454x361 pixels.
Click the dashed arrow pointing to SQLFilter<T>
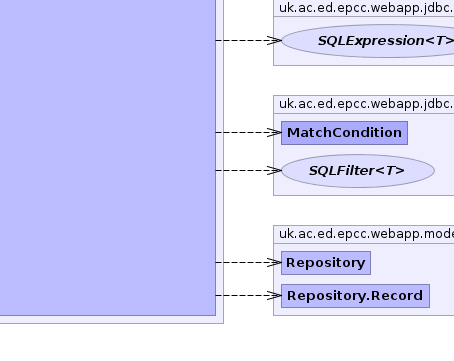249,170
